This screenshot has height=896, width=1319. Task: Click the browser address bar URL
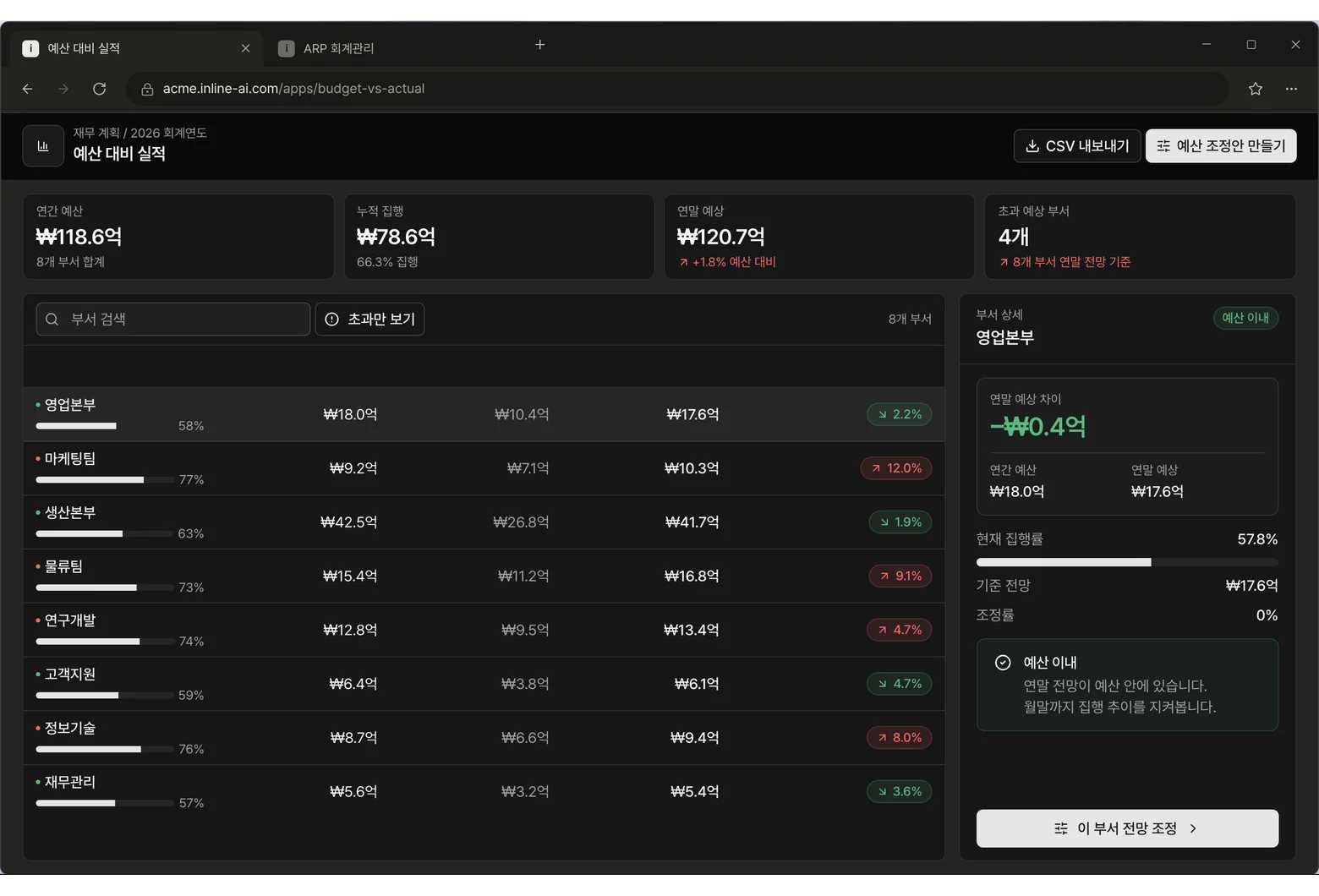pyautogui.click(x=293, y=89)
